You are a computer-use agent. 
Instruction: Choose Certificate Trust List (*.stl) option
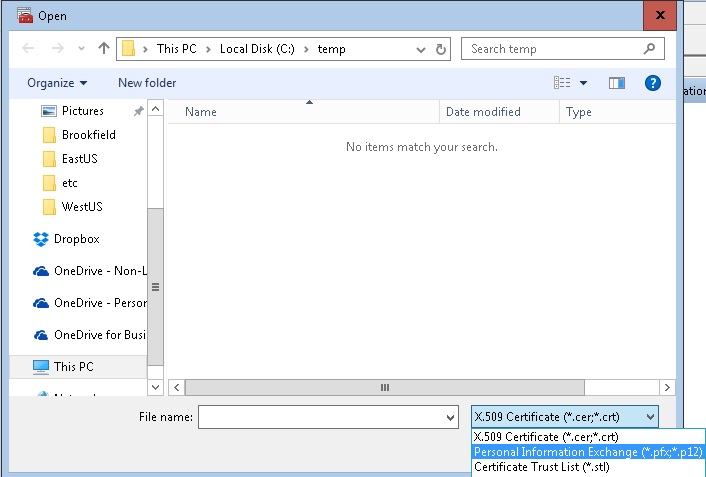(588, 467)
